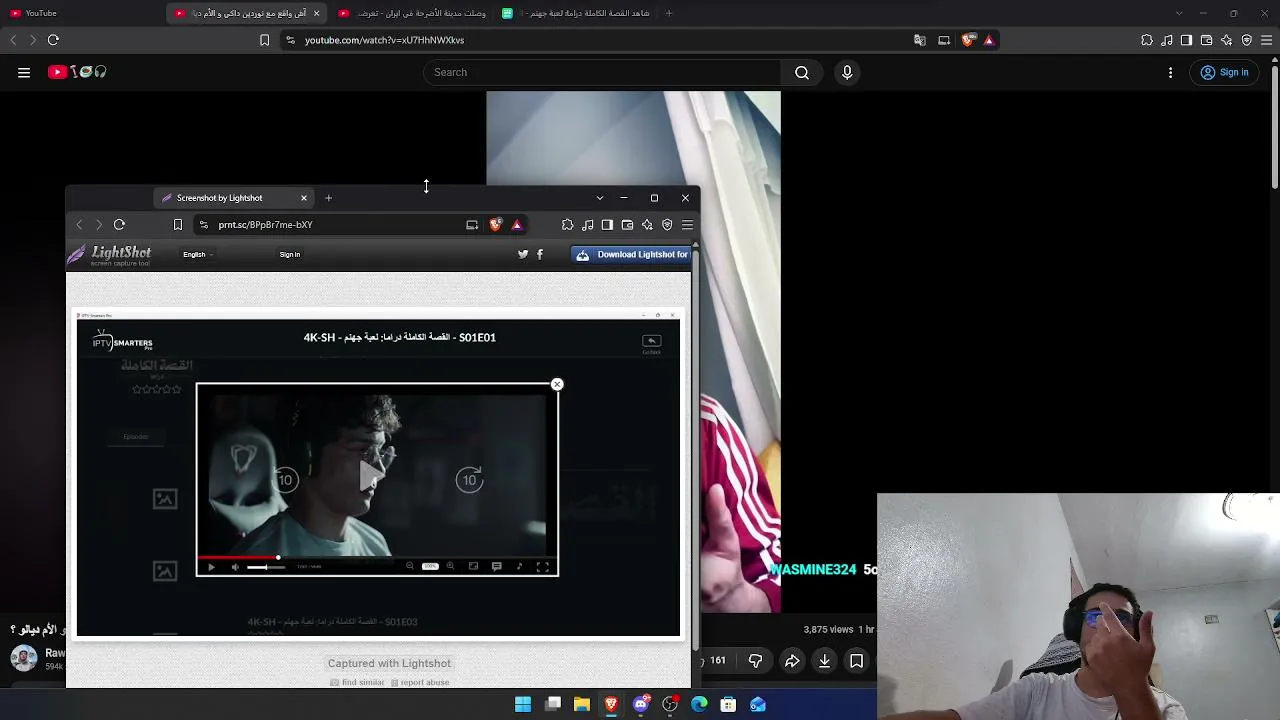Sign in to YouTube

click(1224, 72)
